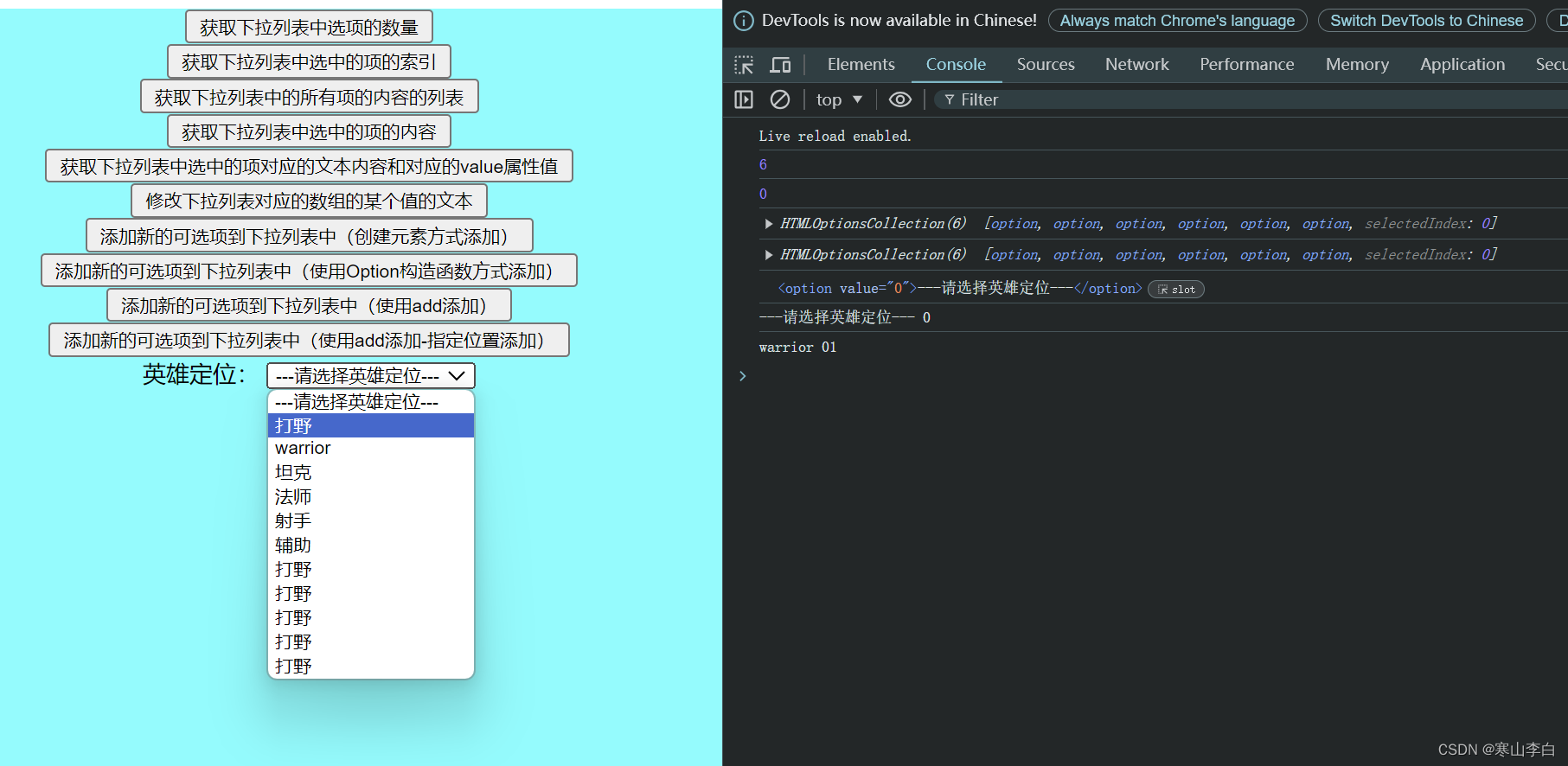Click the 'warrior 01' console output
The height and width of the screenshot is (766, 1568).
pos(797,348)
